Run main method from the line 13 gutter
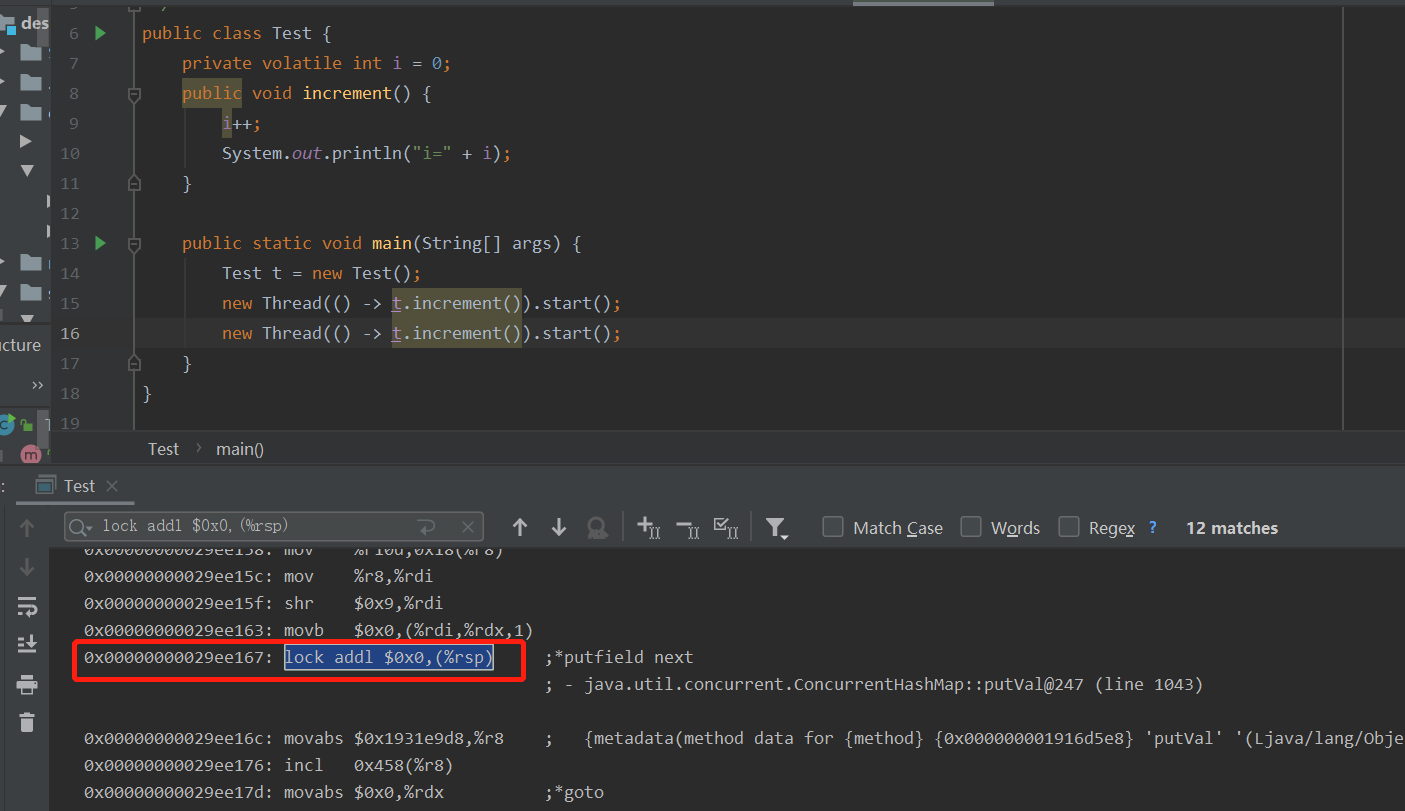Image resolution: width=1405 pixels, height=811 pixels. (x=100, y=243)
